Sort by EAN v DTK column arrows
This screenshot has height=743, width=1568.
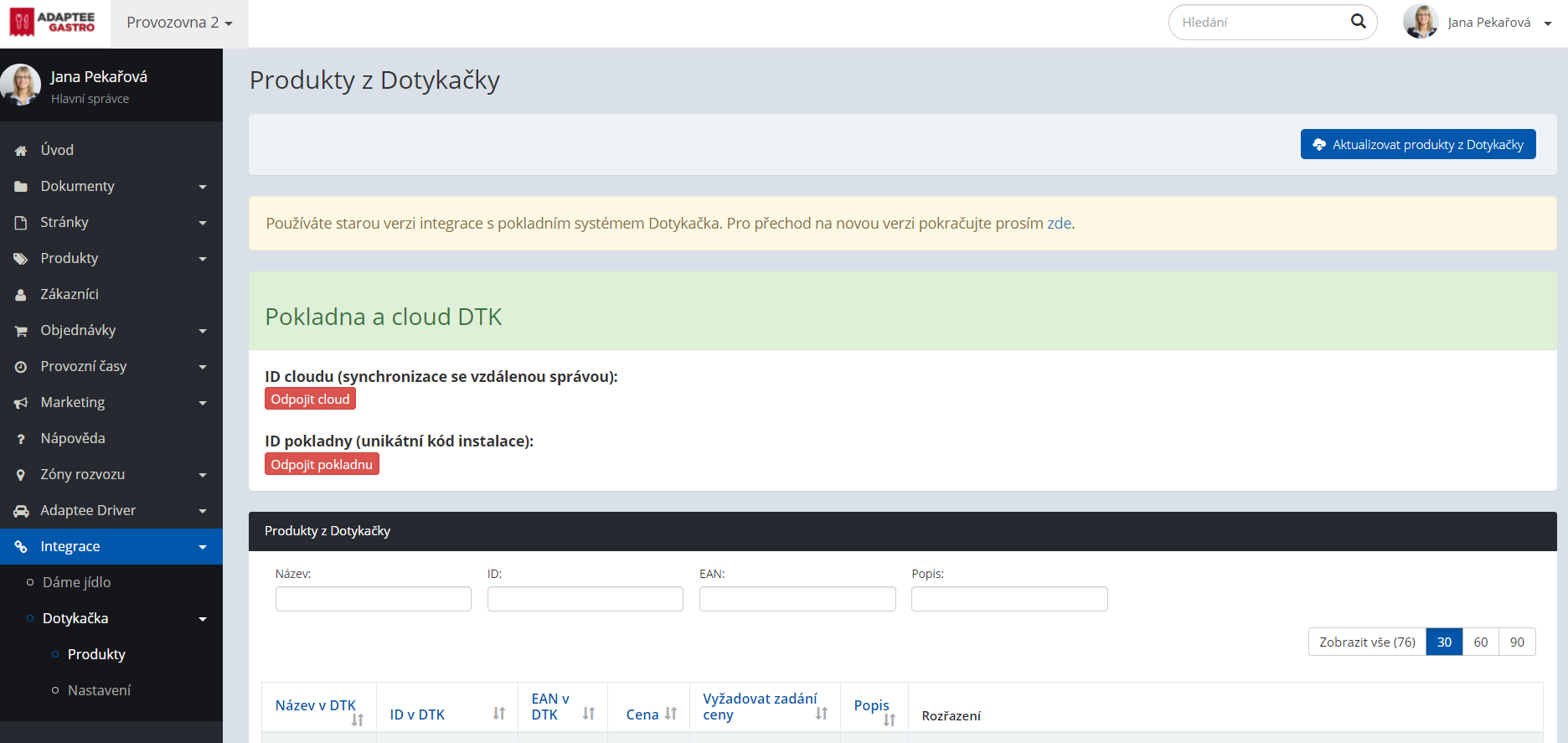click(589, 714)
